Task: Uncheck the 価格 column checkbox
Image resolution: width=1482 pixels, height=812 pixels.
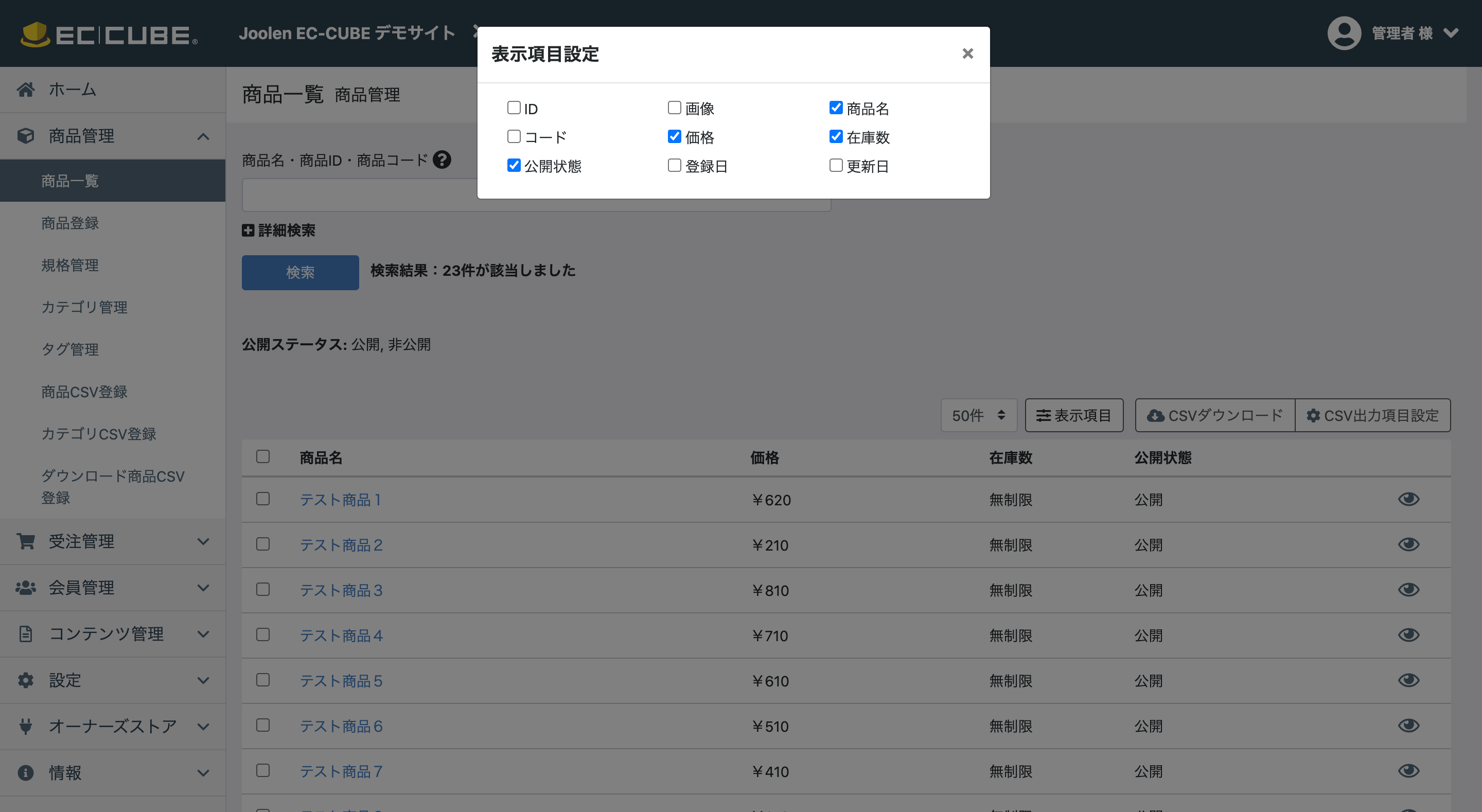Action: click(x=674, y=136)
